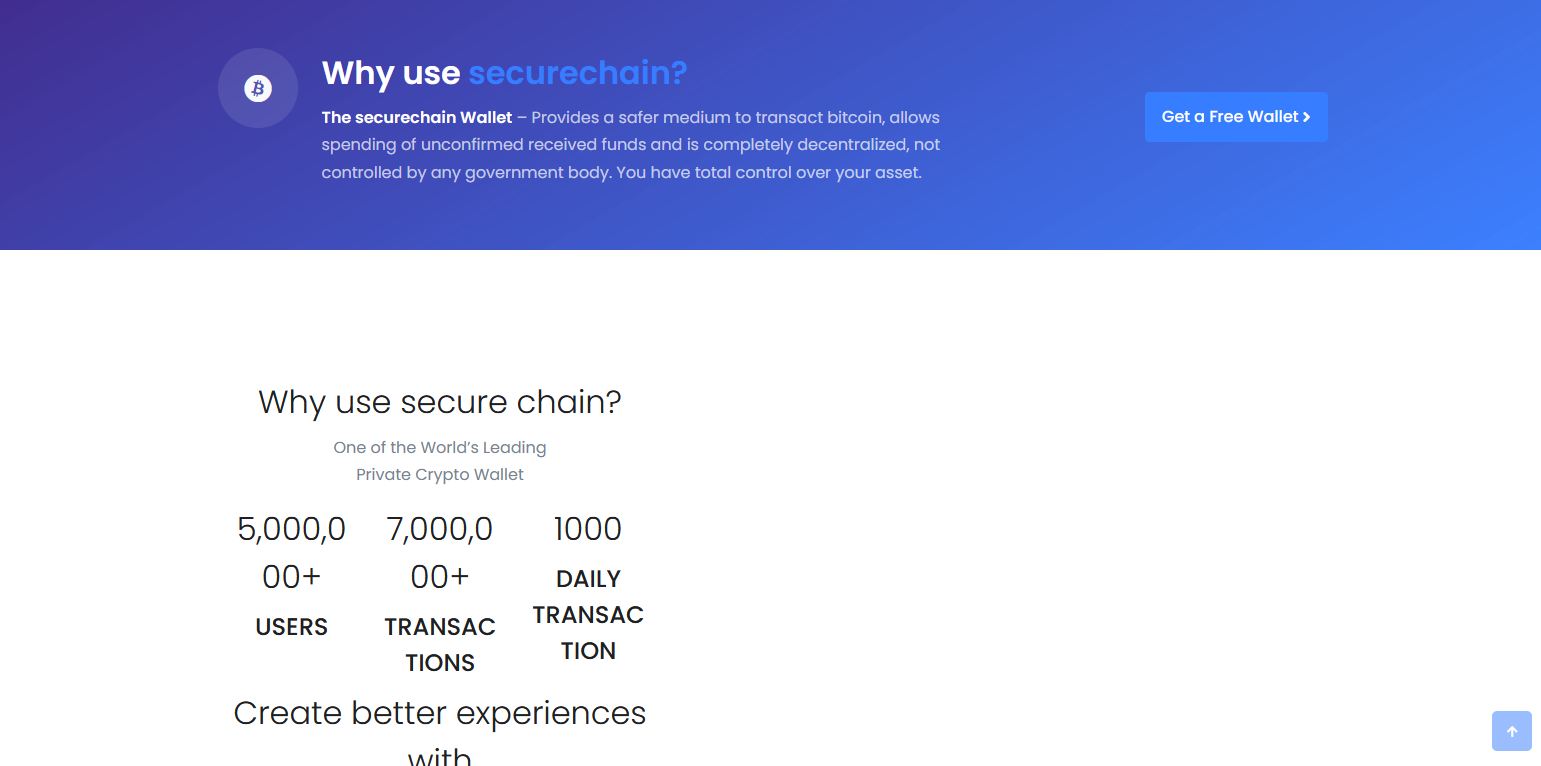This screenshot has width=1541, height=766.
Task: Click the DAILY TRANSACTION label
Action: pos(588,615)
